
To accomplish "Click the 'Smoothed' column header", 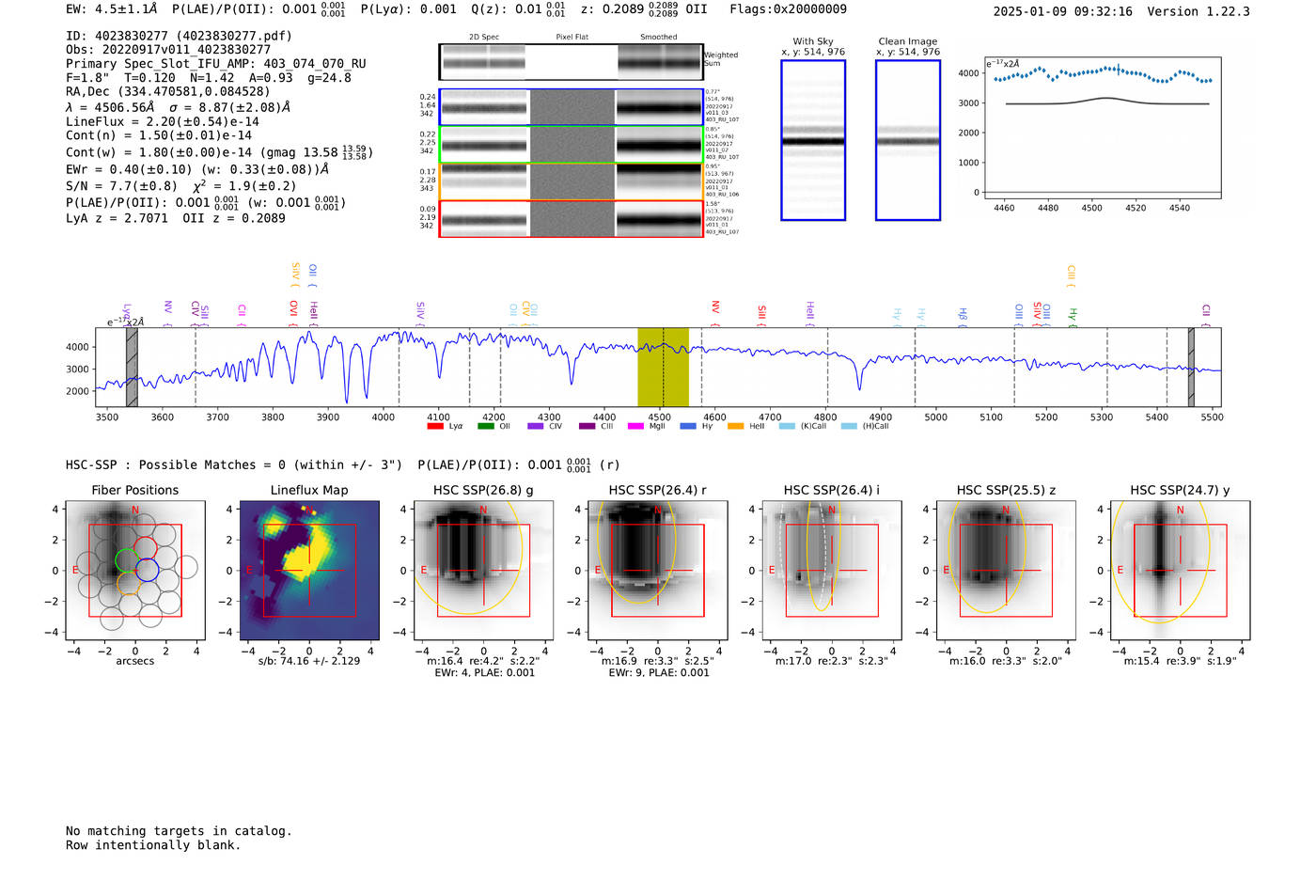I will 659,38.
